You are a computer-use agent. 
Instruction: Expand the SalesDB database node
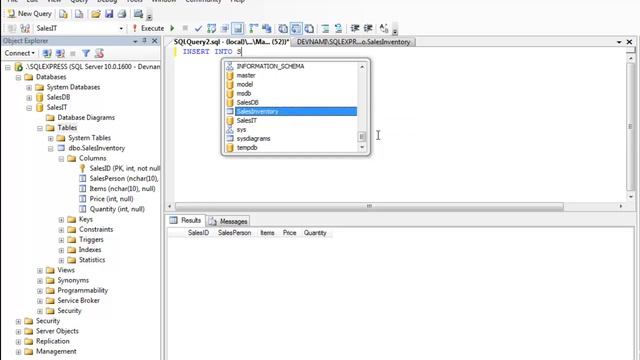pos(29,98)
